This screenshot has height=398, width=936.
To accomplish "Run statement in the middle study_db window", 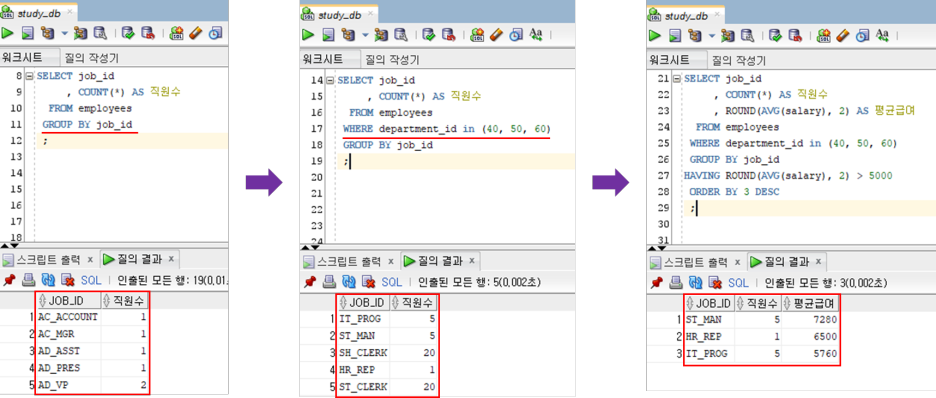I will click(308, 35).
